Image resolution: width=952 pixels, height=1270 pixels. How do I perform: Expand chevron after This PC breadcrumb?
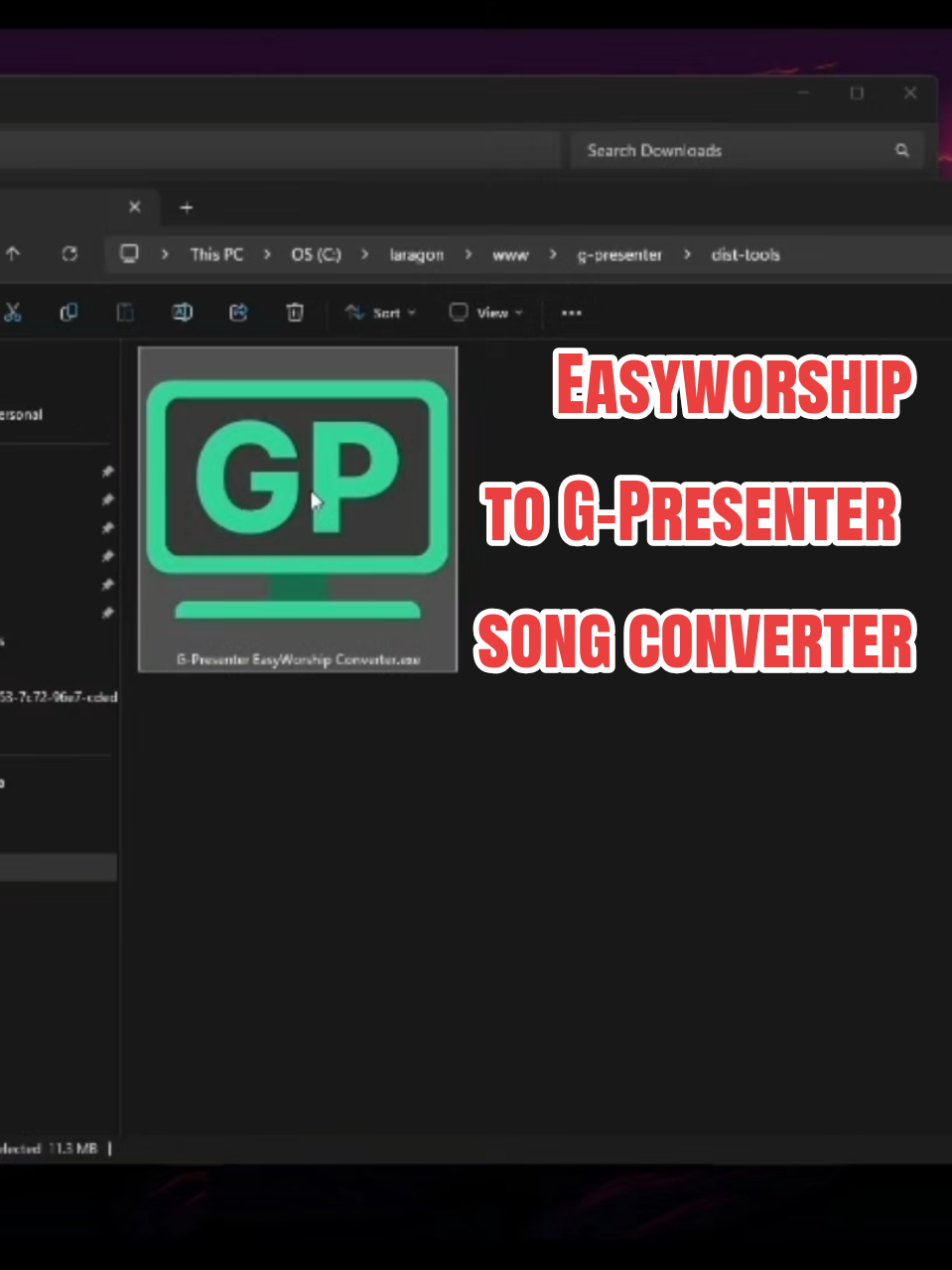click(x=267, y=255)
